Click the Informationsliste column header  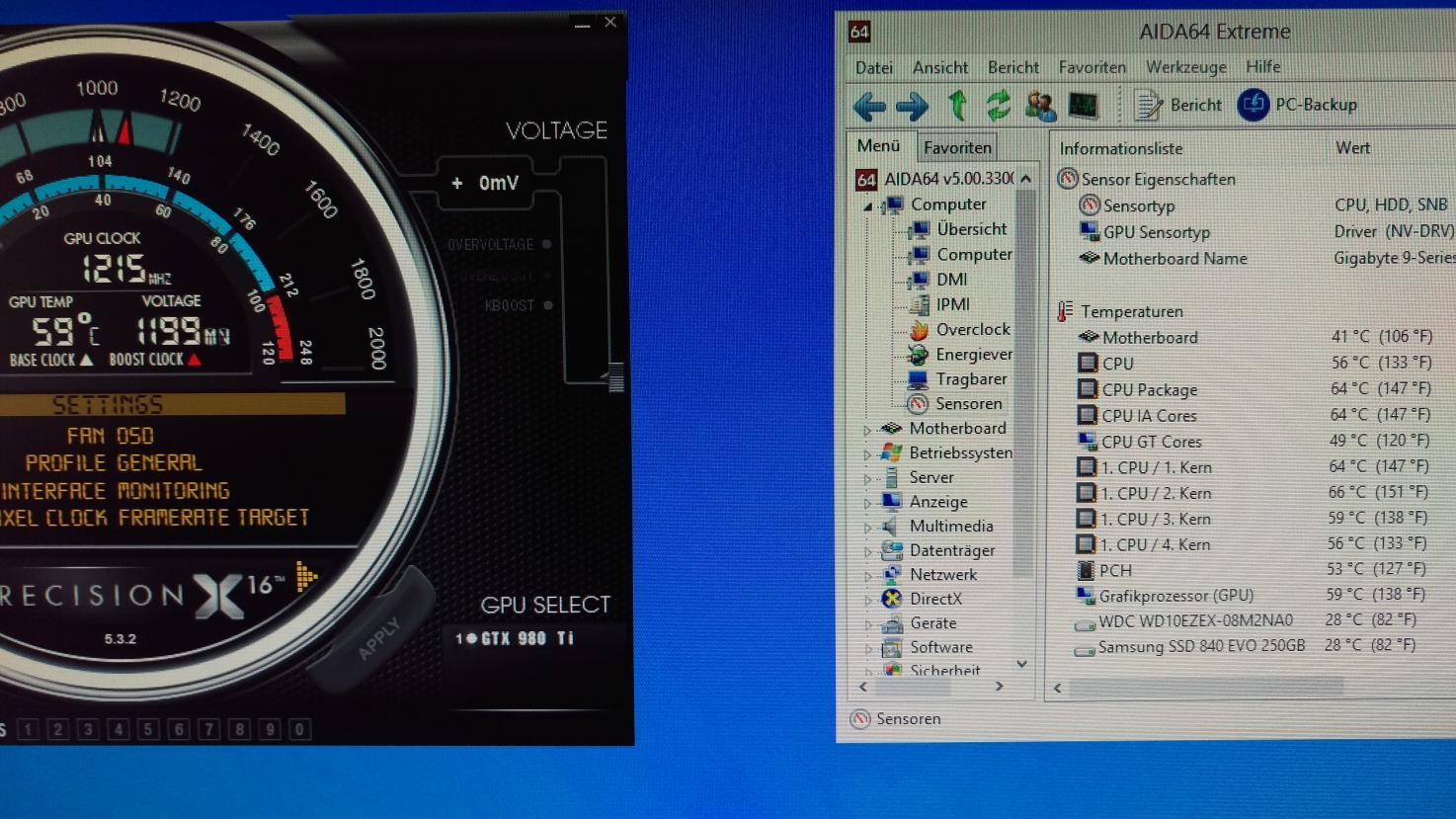(x=1120, y=148)
